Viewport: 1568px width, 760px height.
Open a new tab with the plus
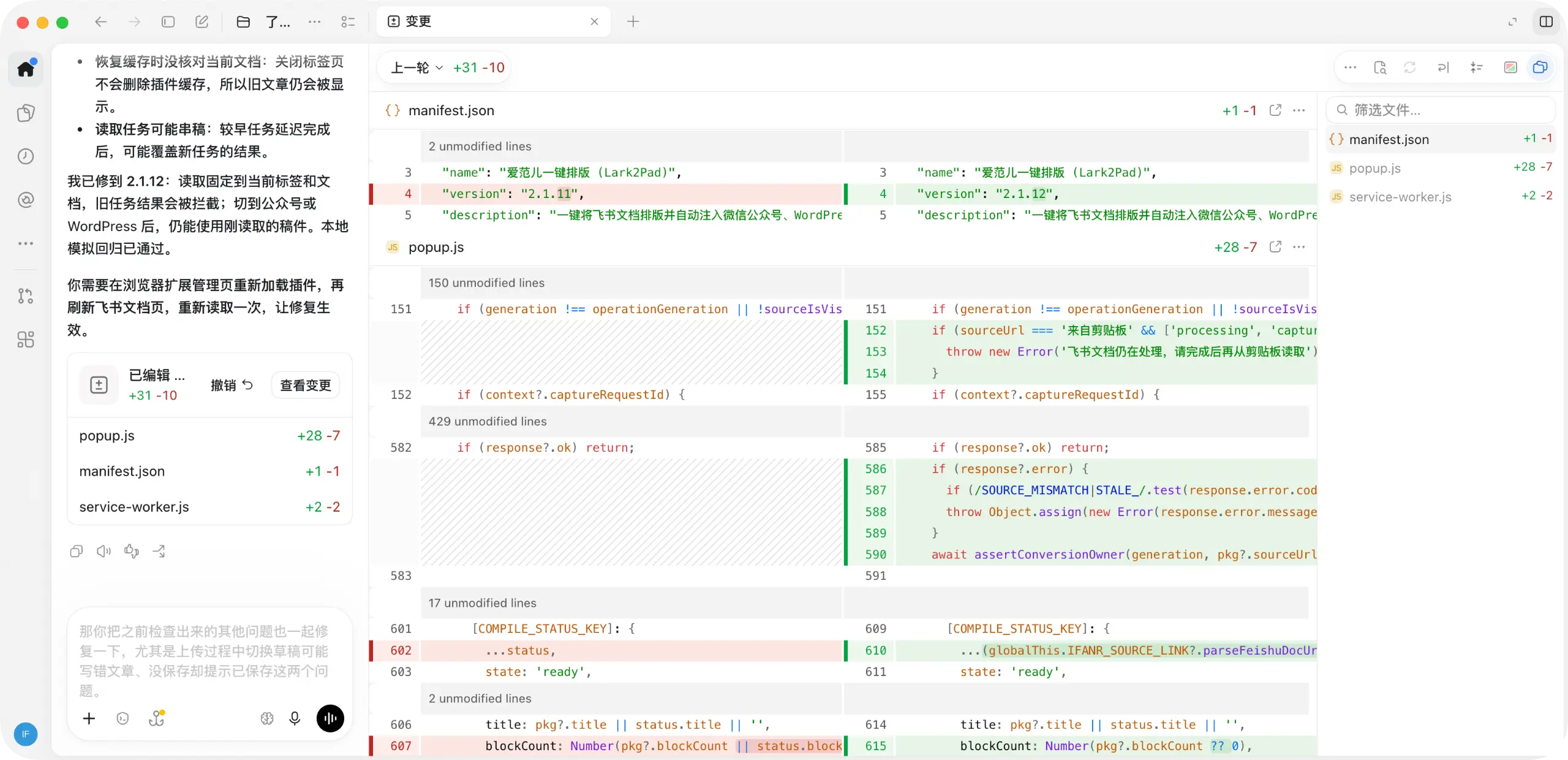(x=633, y=22)
